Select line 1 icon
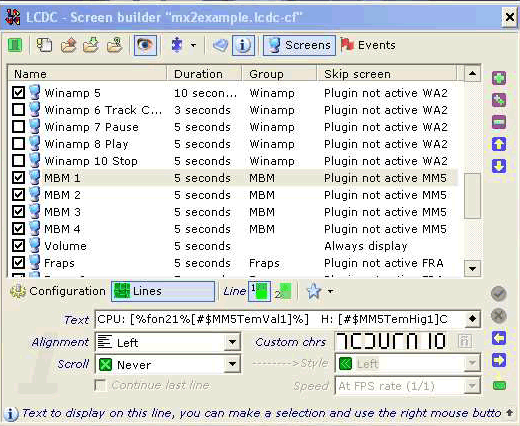Viewport: 520px width, 426px height. (259, 291)
